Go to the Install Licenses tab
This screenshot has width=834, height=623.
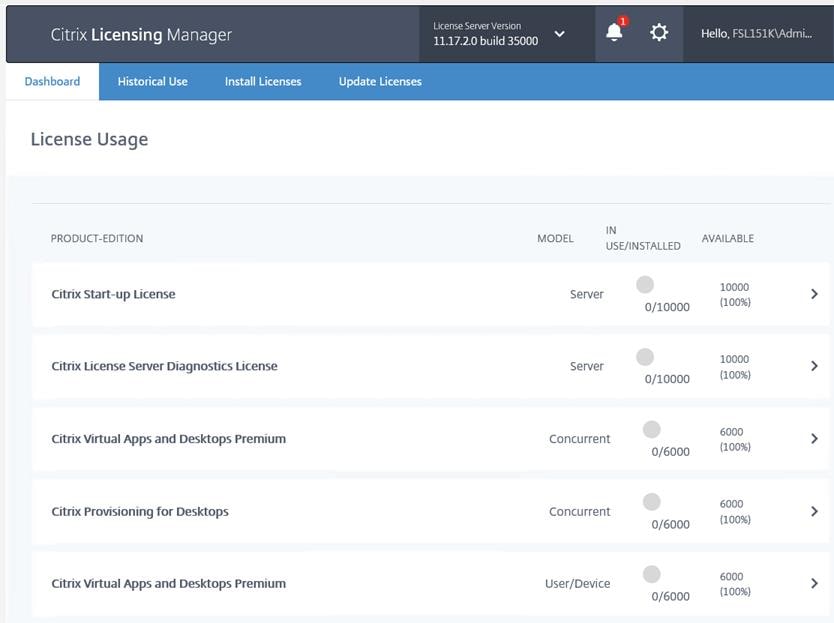click(263, 81)
